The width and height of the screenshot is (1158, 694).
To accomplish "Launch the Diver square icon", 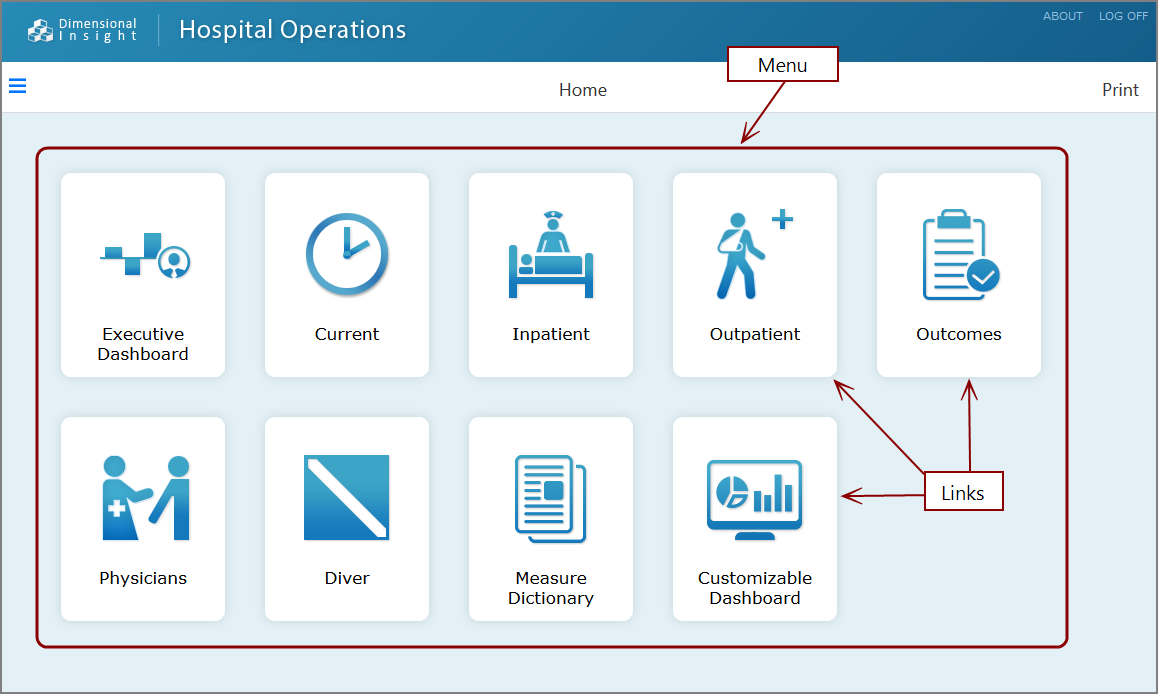I will [347, 498].
